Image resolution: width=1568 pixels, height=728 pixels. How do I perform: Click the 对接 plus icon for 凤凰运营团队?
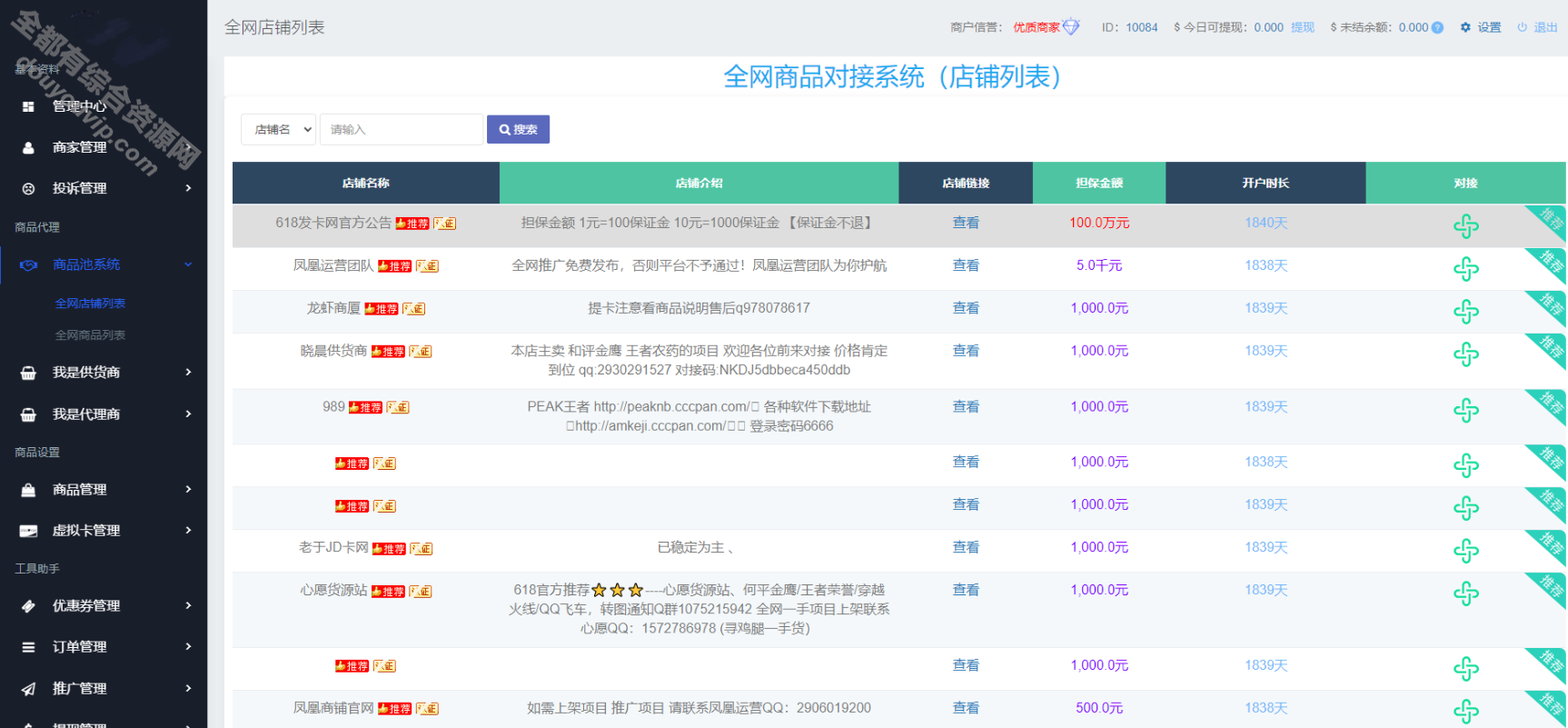(1465, 269)
